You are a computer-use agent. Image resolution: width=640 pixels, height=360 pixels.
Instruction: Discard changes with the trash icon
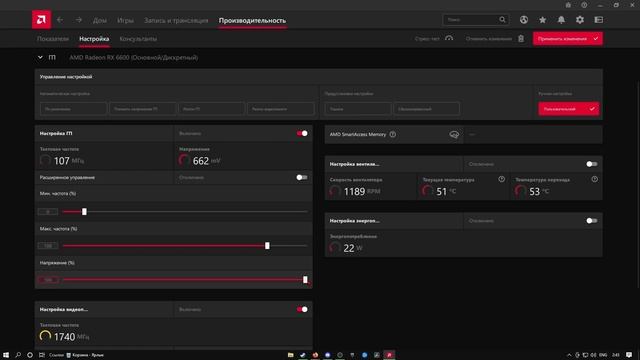coord(521,39)
